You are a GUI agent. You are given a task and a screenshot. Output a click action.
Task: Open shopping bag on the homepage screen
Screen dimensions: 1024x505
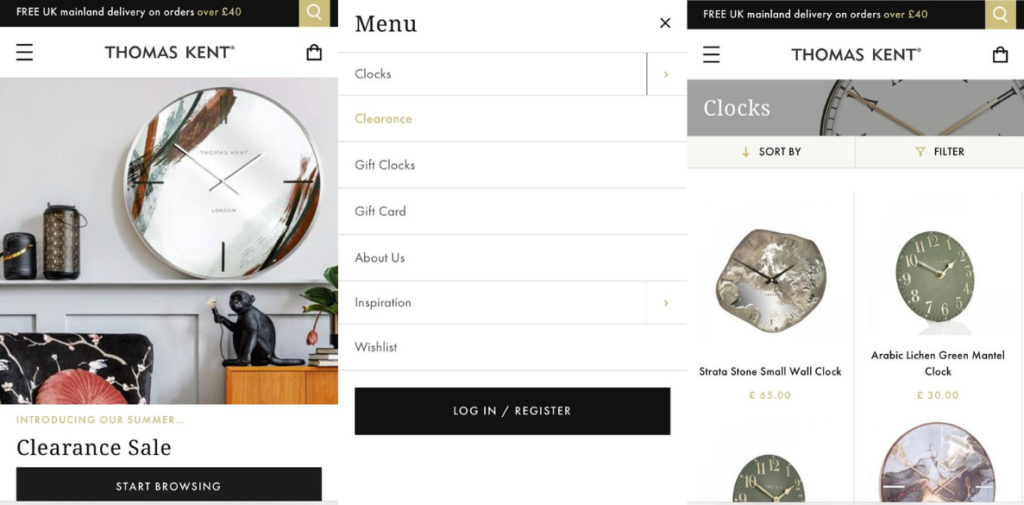click(314, 52)
